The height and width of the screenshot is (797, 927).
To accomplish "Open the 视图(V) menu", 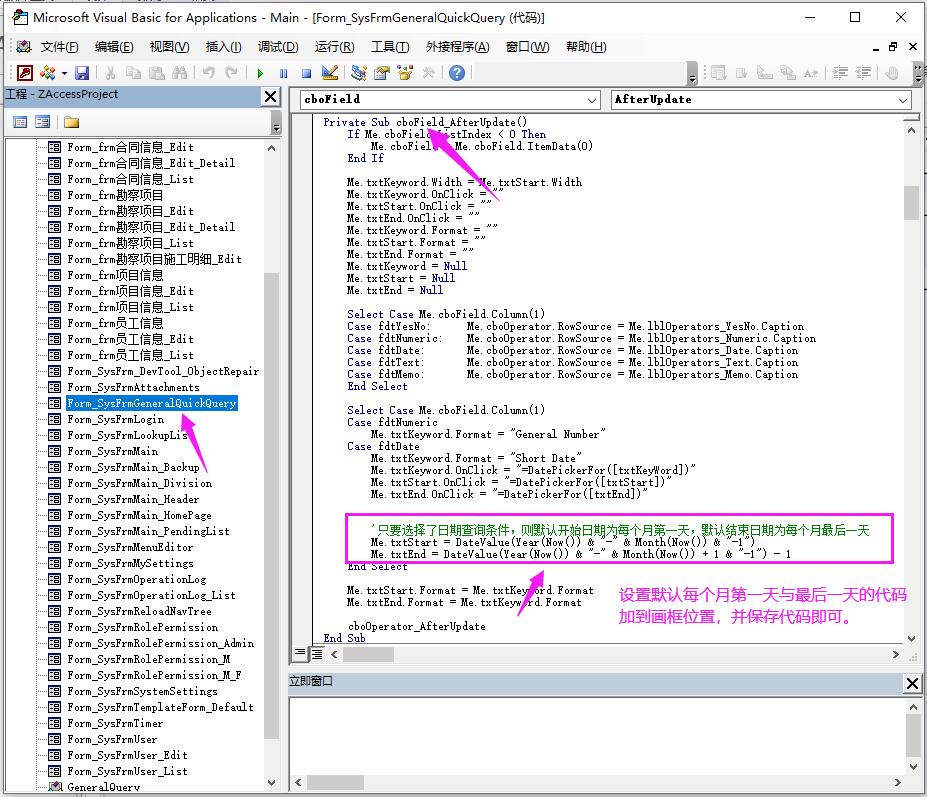I will pos(170,47).
